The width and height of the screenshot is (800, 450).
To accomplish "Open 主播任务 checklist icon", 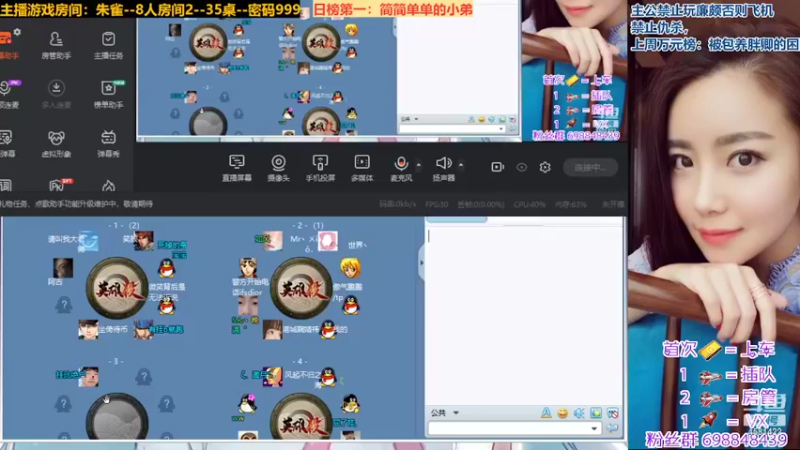I will 108,45.
